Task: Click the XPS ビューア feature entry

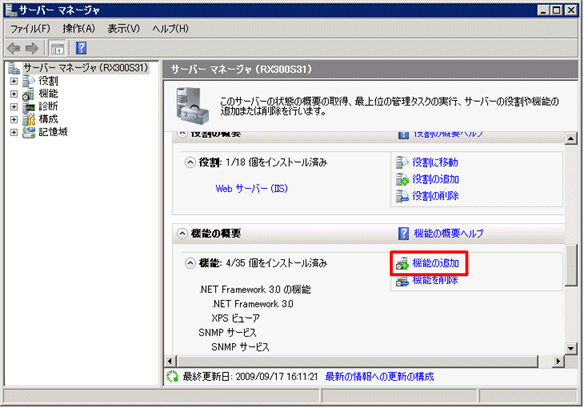Action: tap(235, 318)
